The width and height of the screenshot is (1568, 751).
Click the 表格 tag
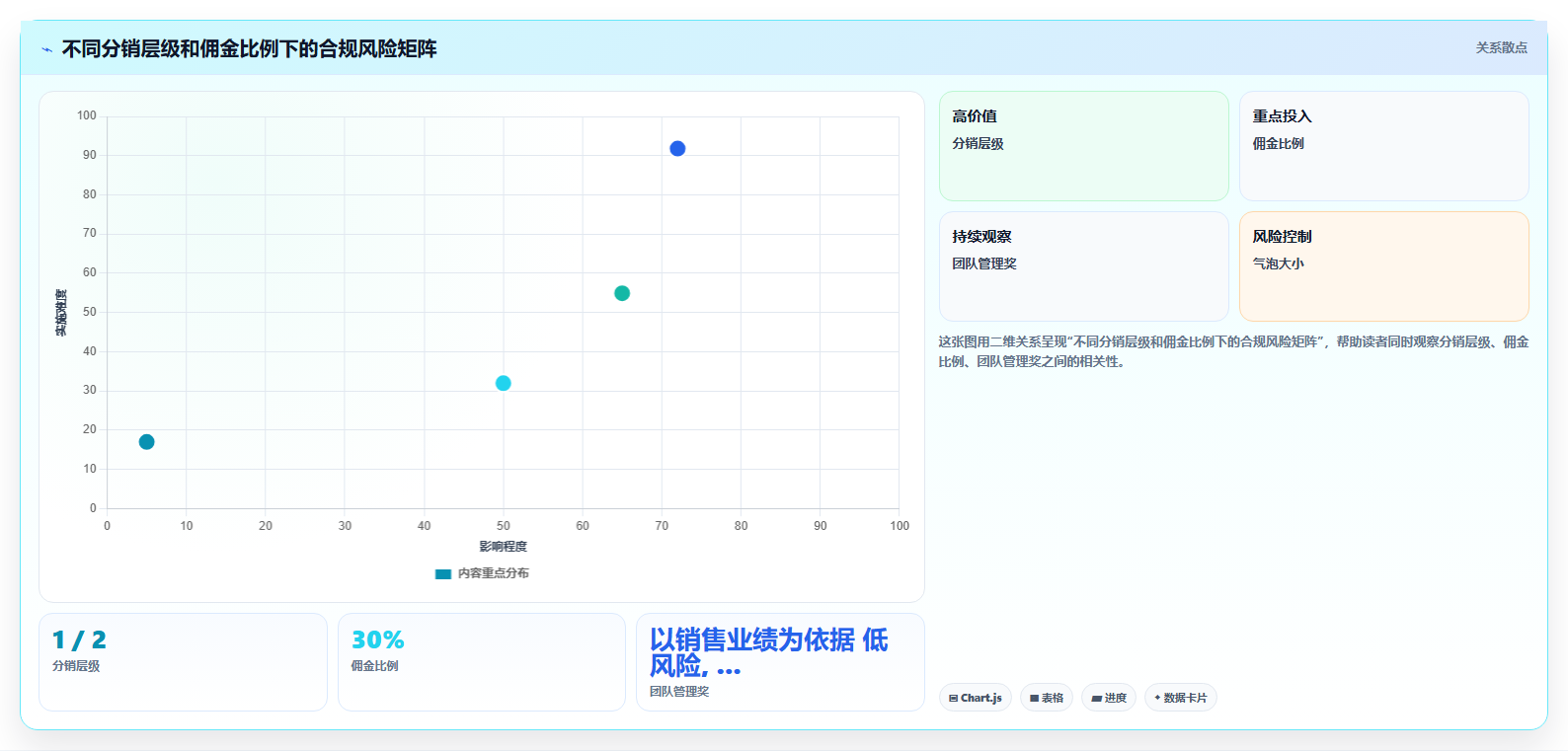[1047, 698]
